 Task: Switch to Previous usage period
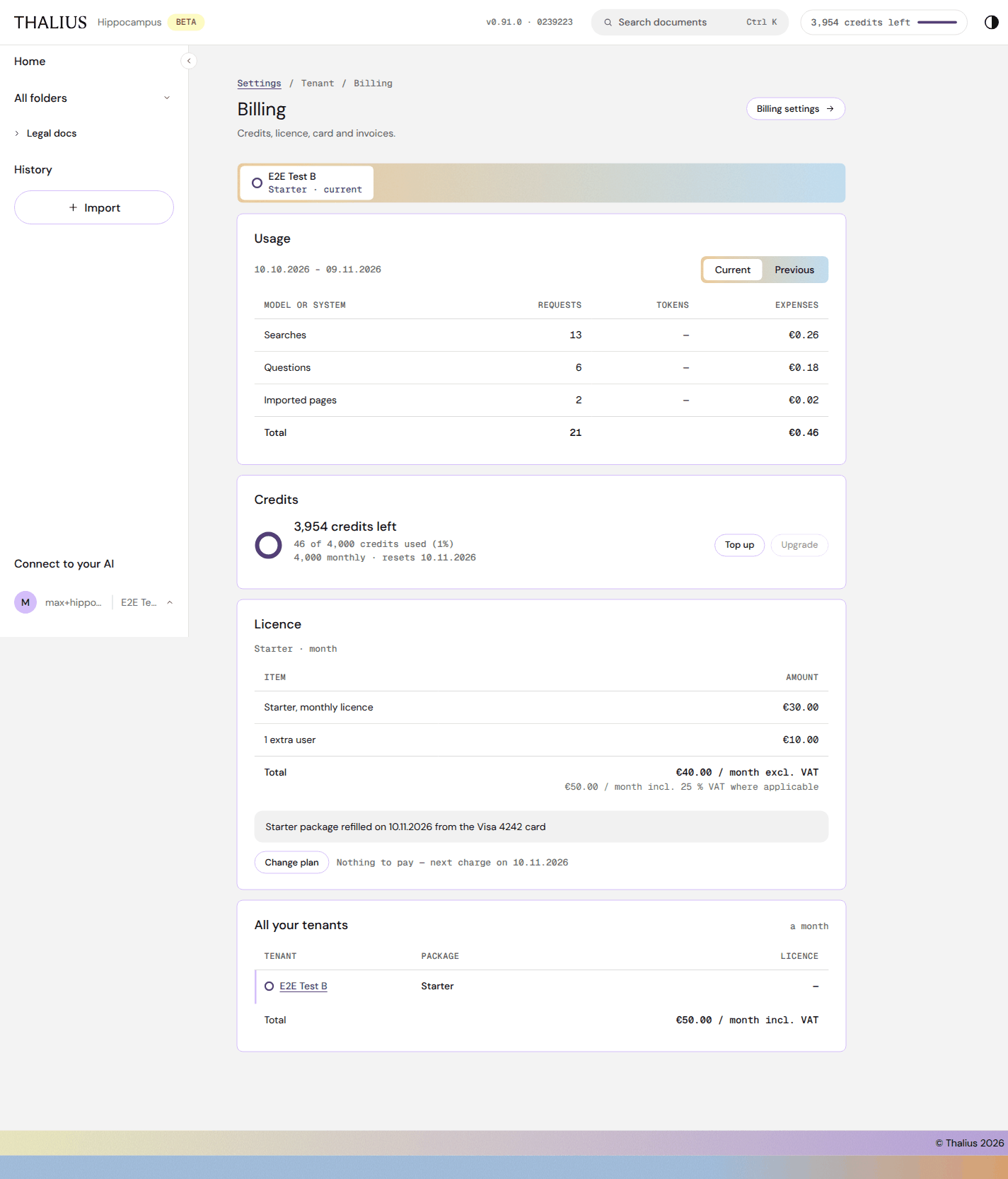pos(794,270)
